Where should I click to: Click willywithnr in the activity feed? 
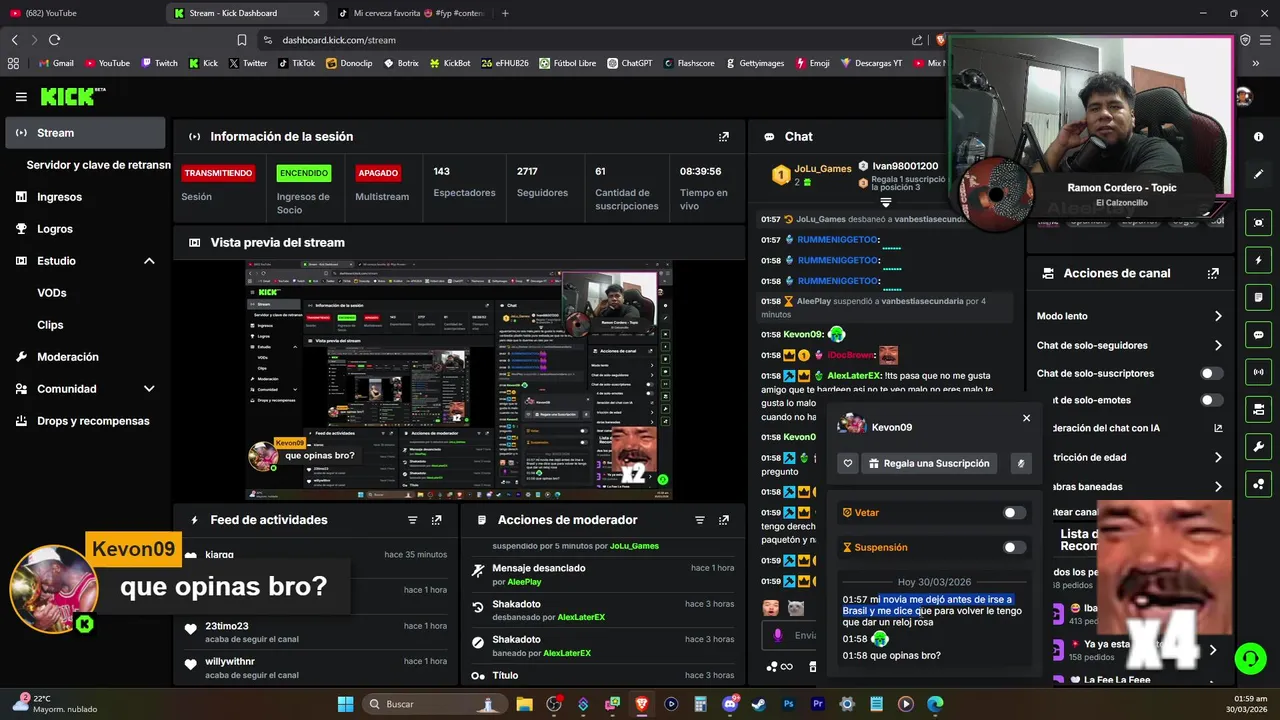click(x=230, y=662)
